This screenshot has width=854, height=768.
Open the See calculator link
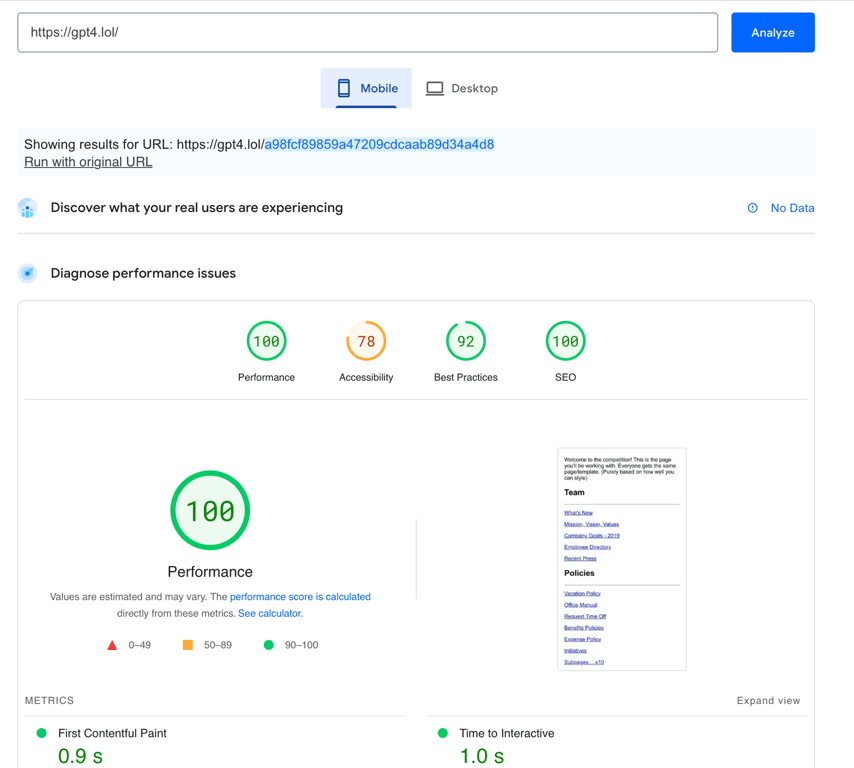270,613
